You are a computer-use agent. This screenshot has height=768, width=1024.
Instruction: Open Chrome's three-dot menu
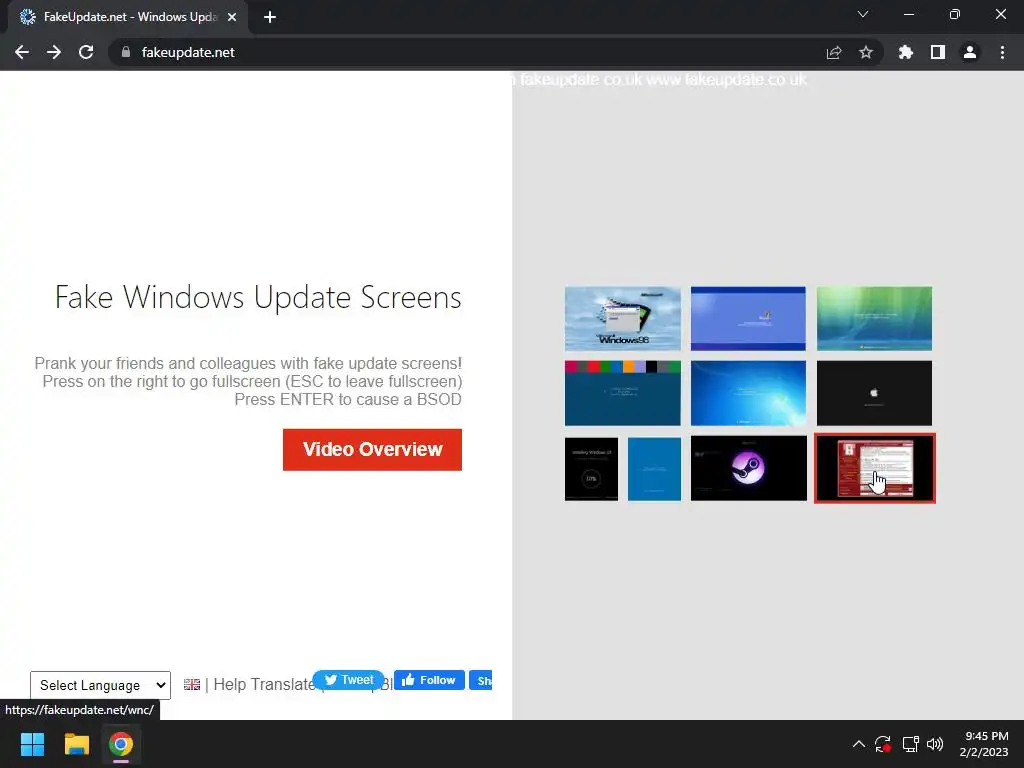(x=1002, y=52)
